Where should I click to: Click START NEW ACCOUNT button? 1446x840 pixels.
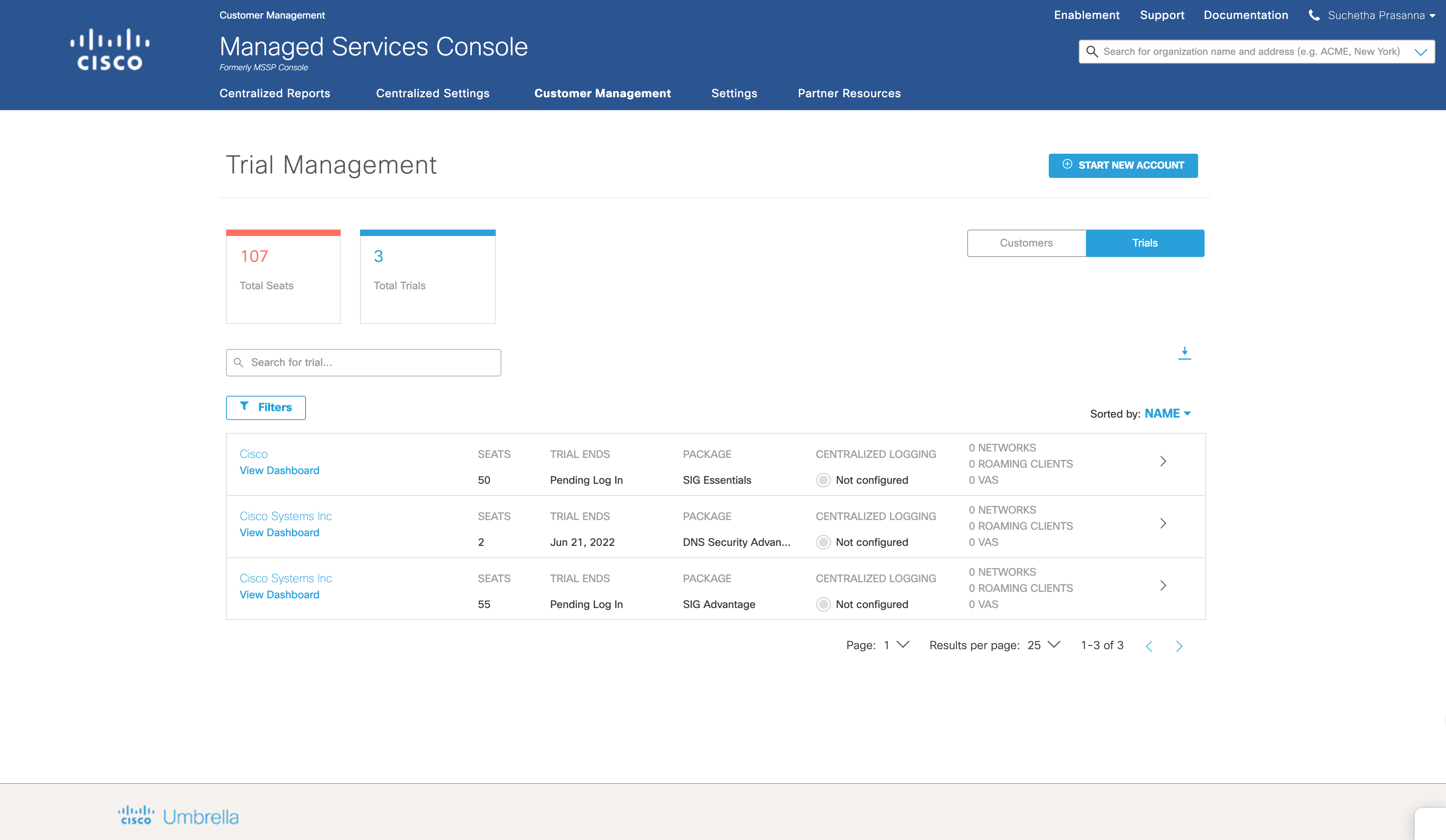coord(1122,165)
